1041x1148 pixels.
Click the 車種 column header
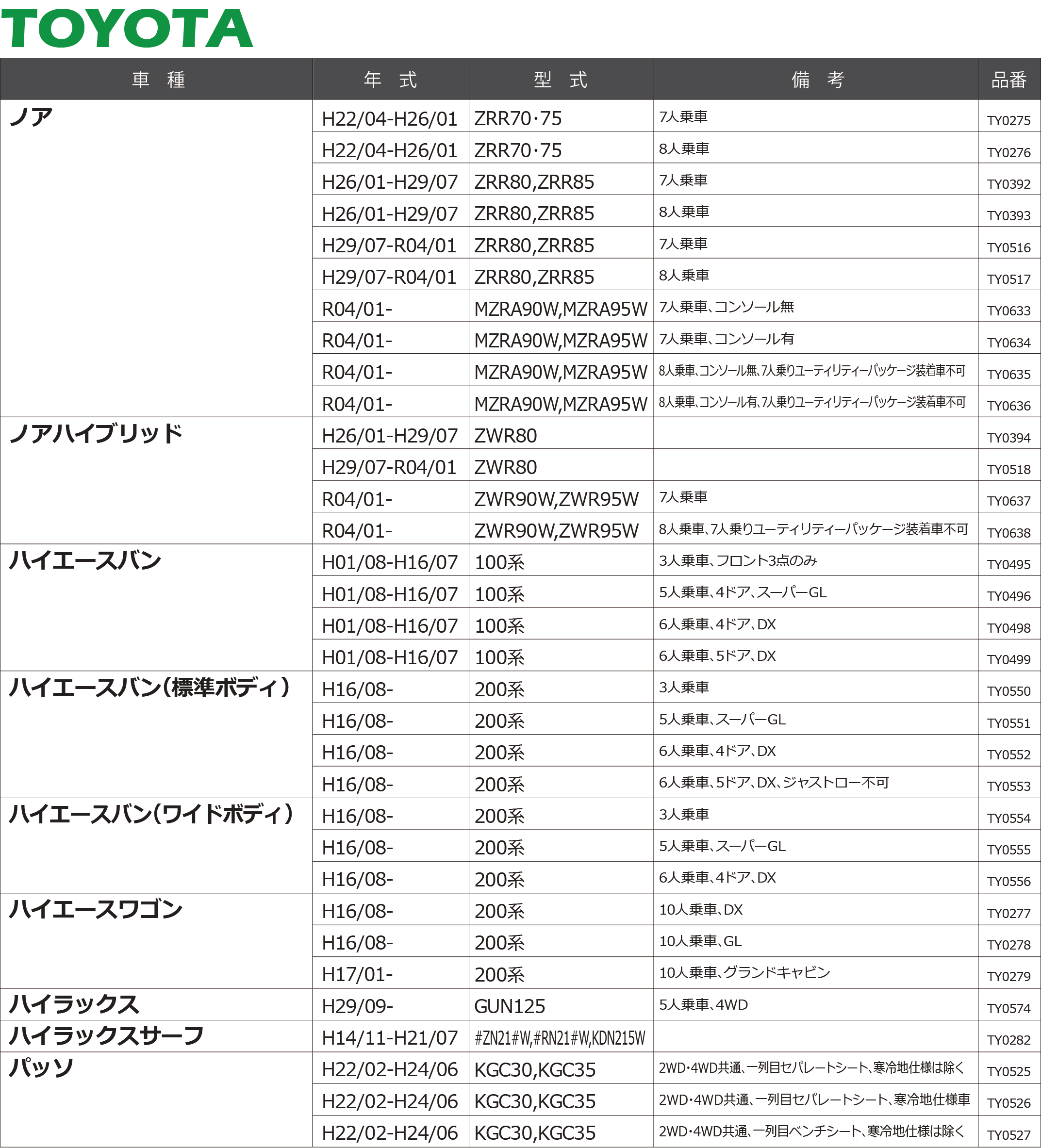158,80
